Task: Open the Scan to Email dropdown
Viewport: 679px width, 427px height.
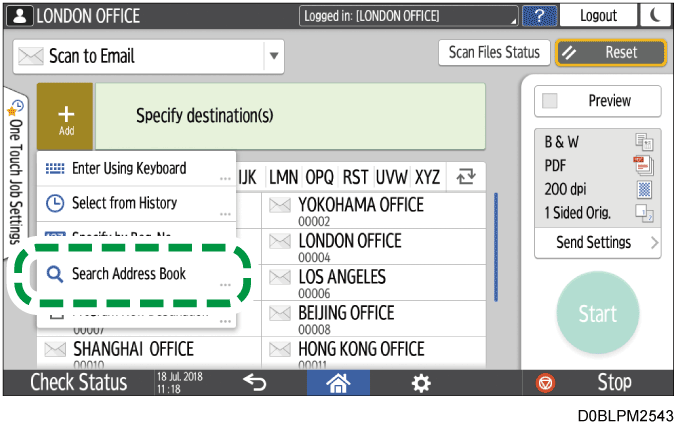Action: [x=274, y=55]
